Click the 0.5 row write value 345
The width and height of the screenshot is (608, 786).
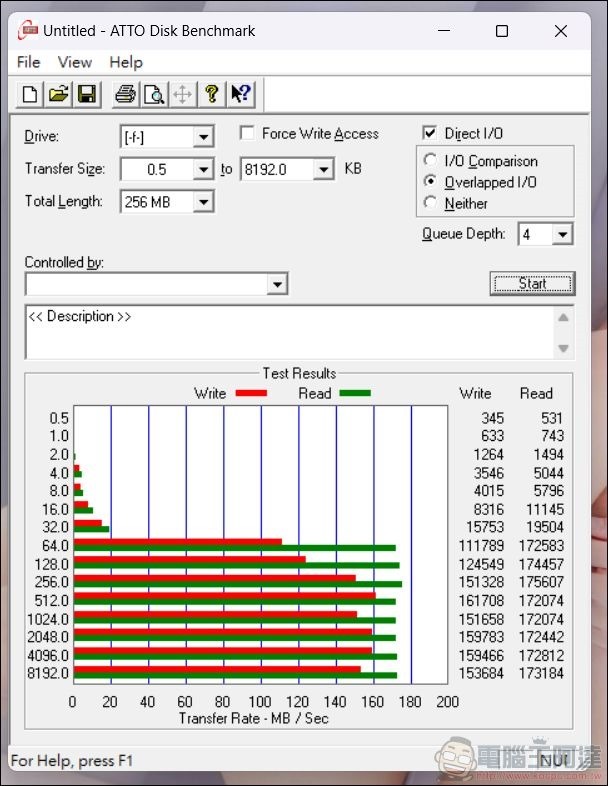tap(493, 418)
